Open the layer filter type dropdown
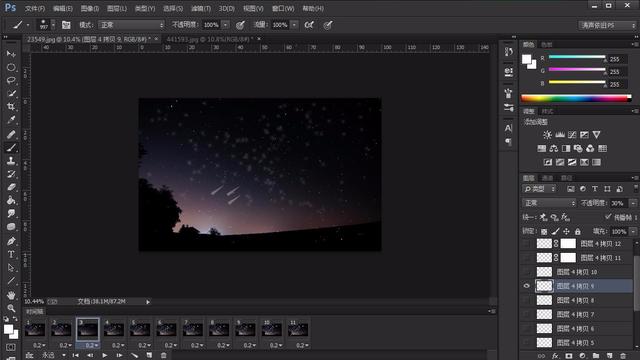This screenshot has width=640, height=360. [540, 189]
